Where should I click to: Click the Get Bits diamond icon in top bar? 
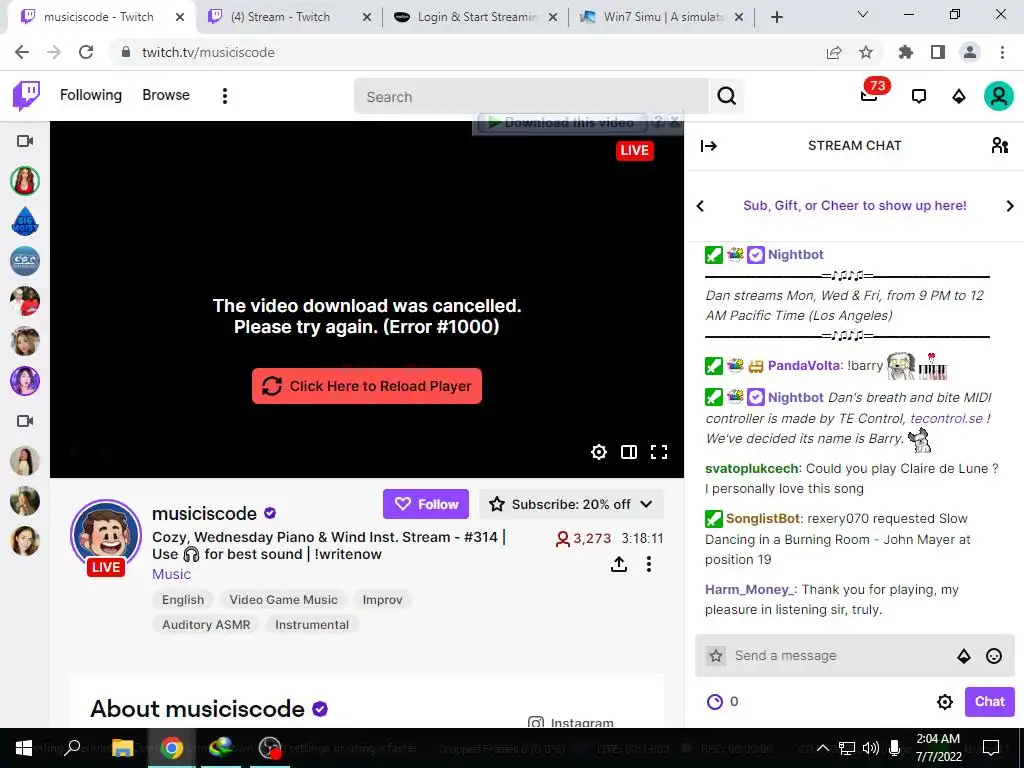click(958, 97)
